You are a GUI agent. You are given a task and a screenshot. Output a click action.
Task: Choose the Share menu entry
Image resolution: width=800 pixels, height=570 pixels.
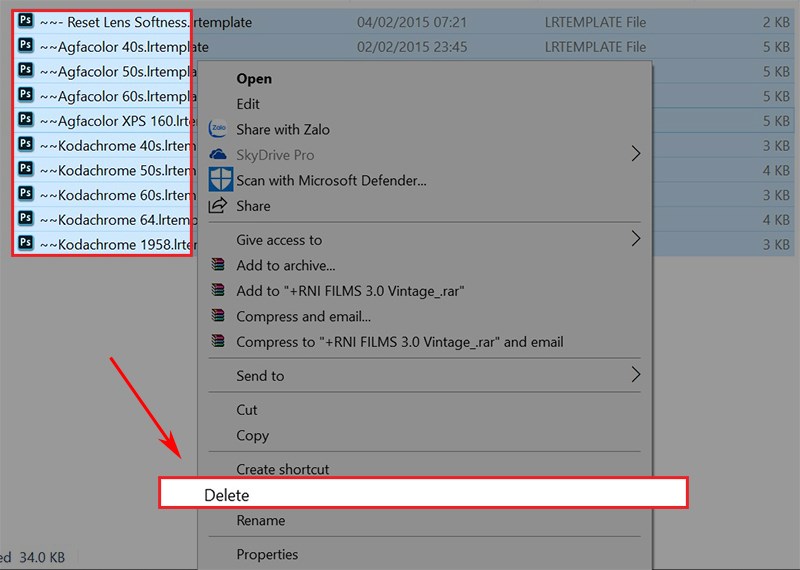point(253,206)
